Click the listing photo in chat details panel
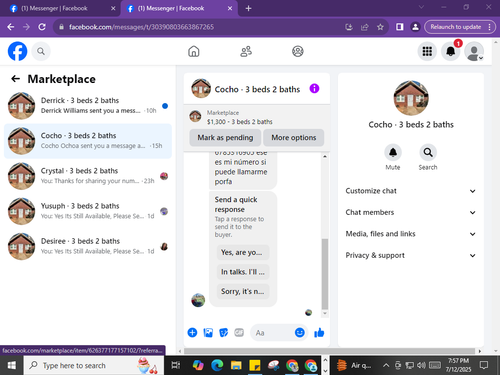 tap(411, 98)
